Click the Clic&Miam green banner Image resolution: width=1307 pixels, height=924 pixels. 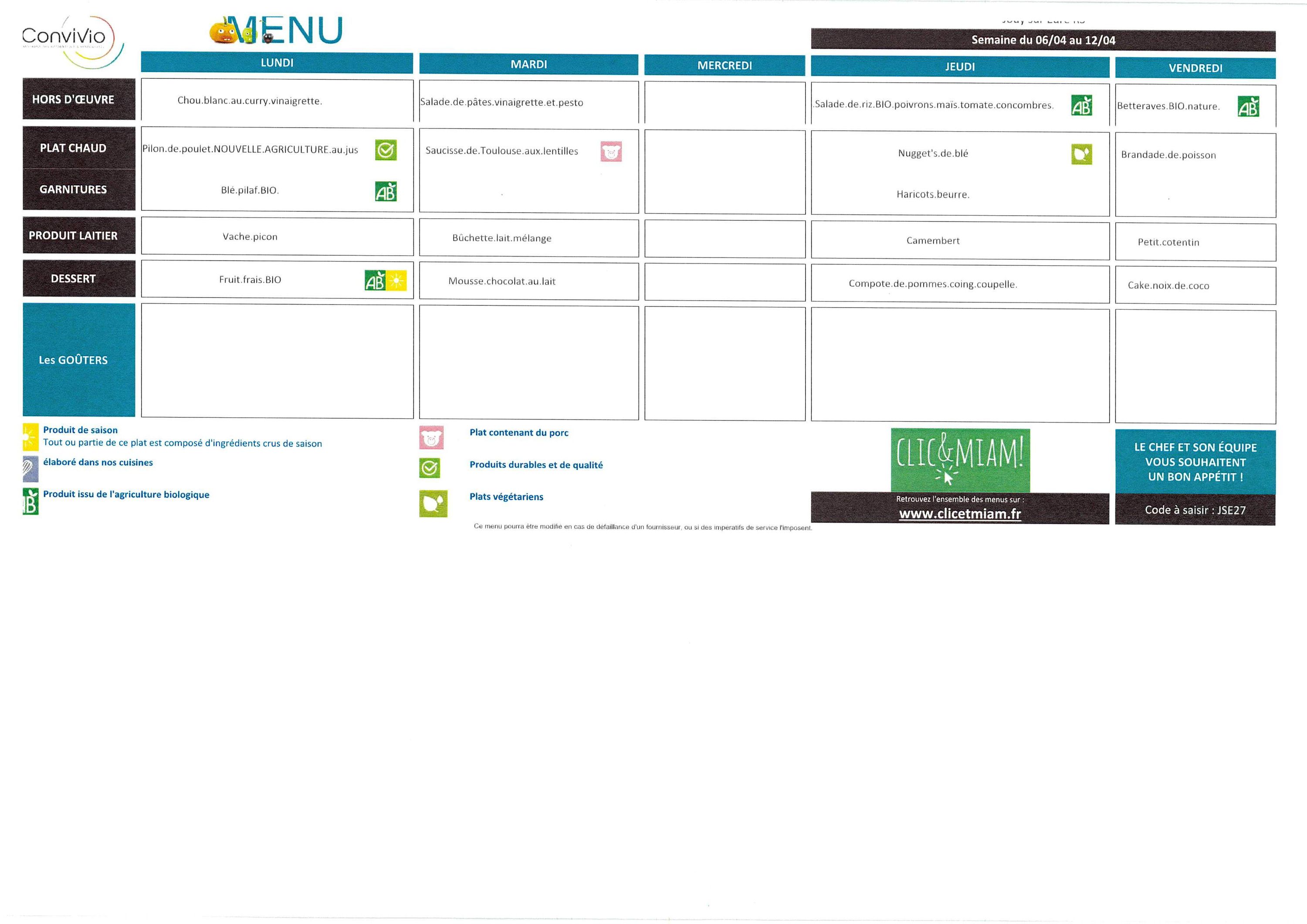pyautogui.click(x=960, y=460)
